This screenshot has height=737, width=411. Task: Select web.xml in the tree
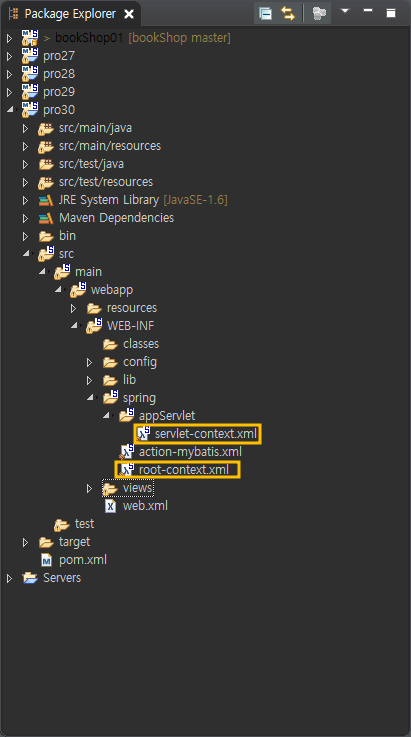point(145,506)
